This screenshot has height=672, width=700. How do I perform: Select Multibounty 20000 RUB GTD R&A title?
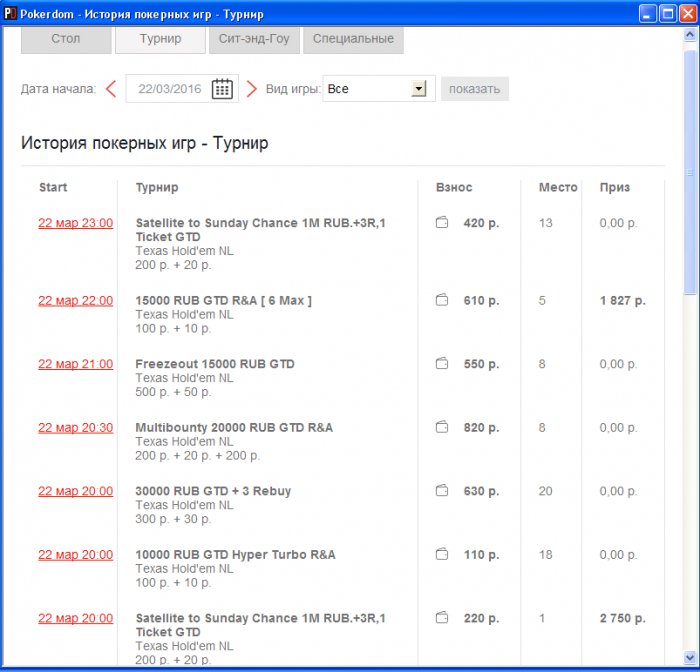[234, 427]
